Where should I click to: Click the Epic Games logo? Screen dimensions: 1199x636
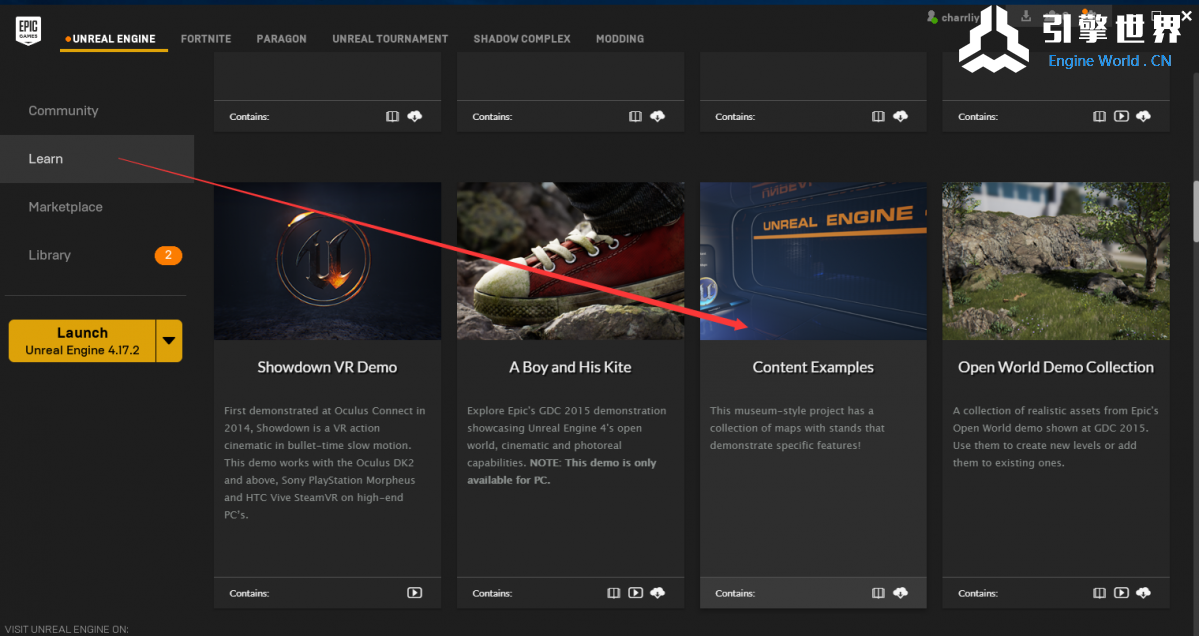coord(28,31)
